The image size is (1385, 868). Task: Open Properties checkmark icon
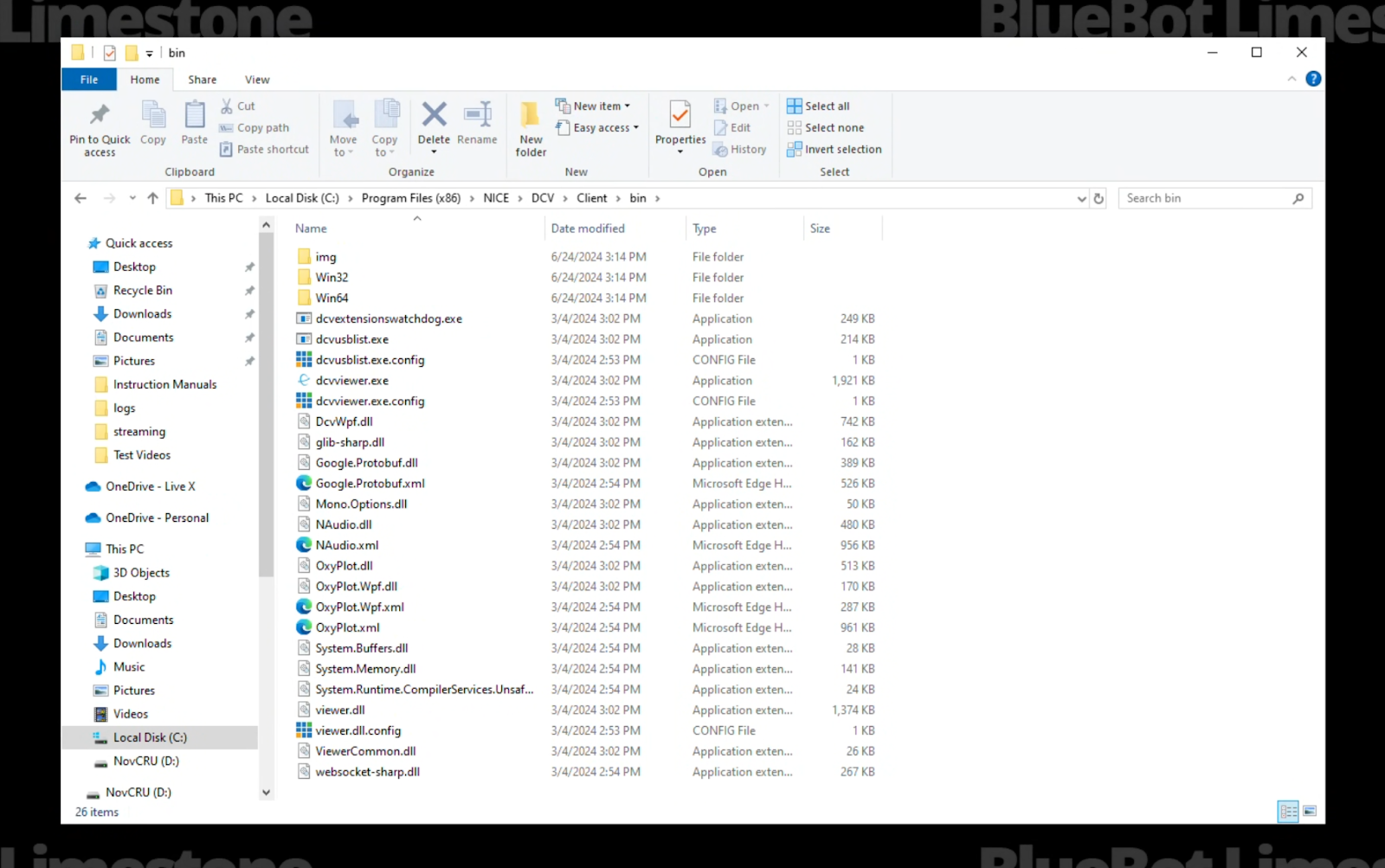[680, 114]
